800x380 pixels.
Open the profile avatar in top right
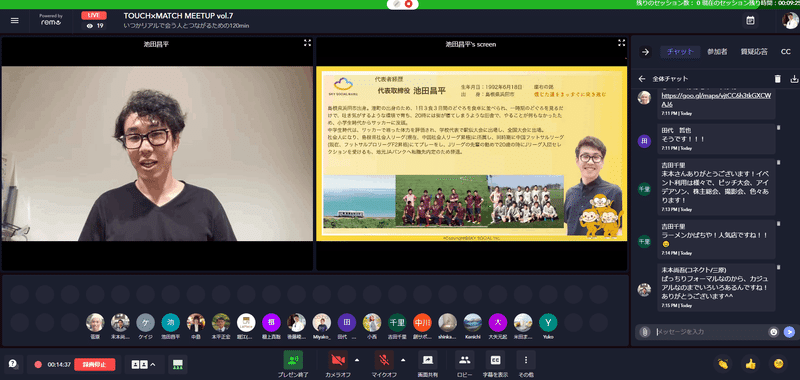coord(790,20)
